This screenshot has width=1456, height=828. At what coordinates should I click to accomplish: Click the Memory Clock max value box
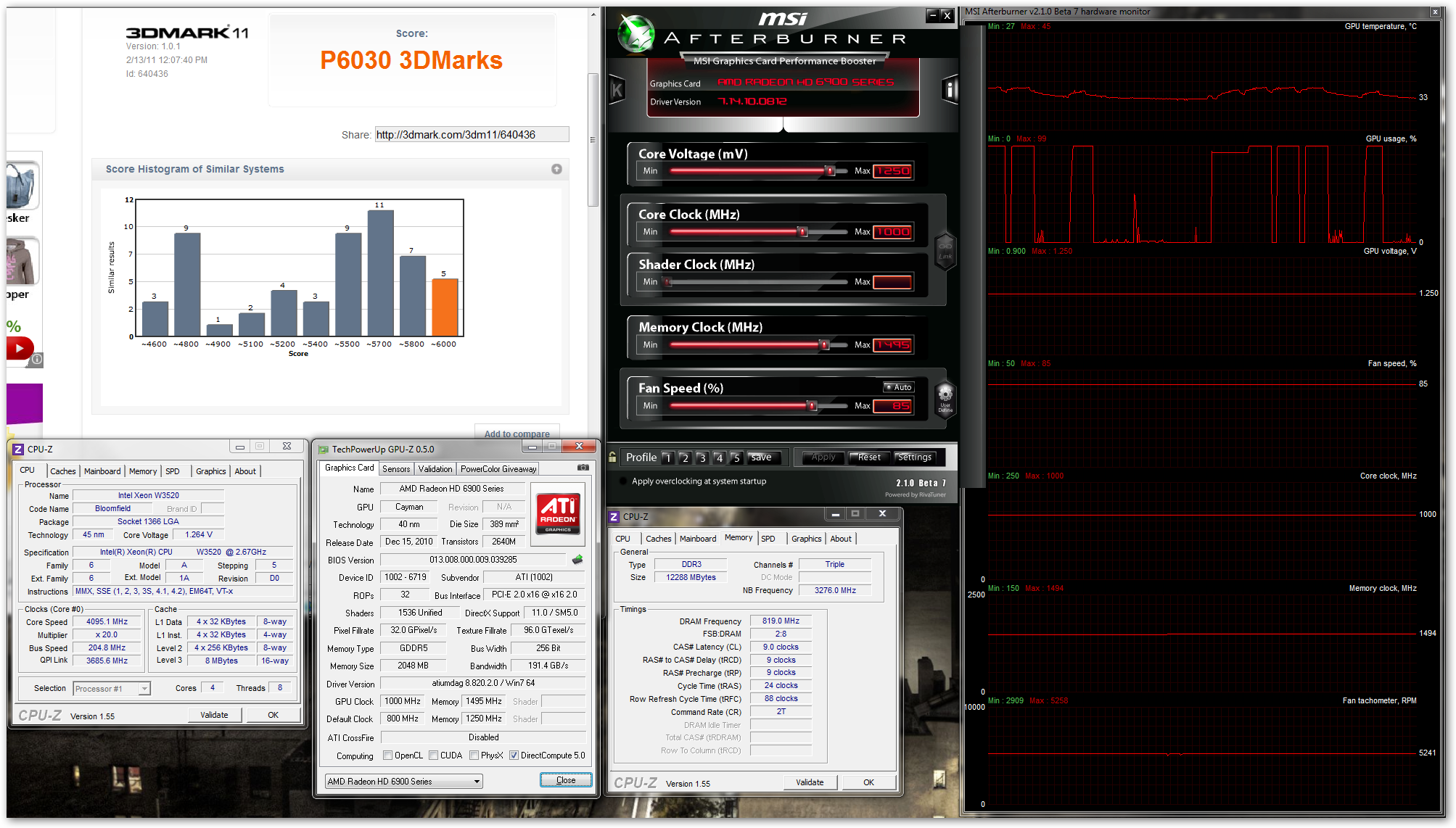893,345
